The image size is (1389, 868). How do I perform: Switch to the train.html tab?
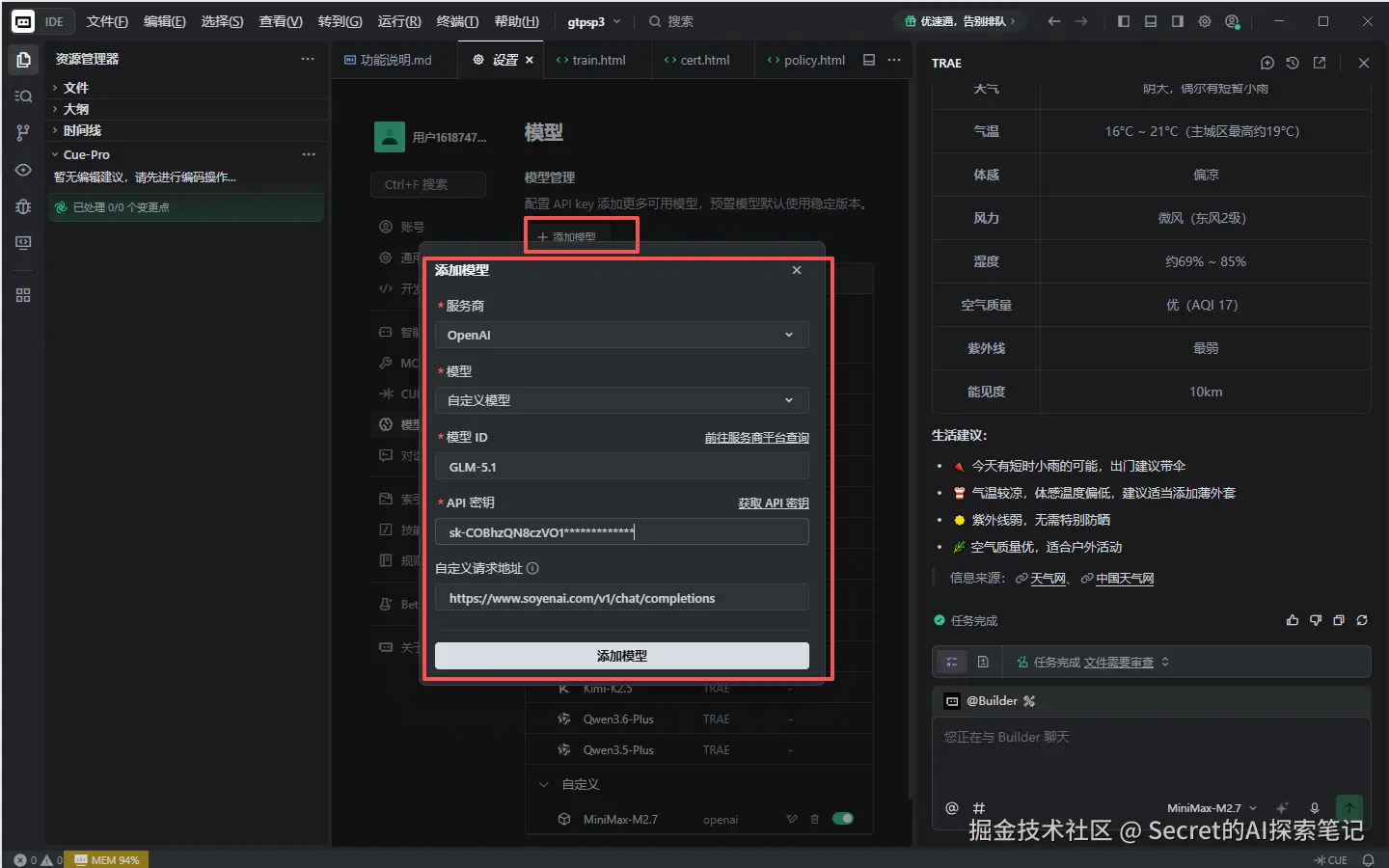590,60
